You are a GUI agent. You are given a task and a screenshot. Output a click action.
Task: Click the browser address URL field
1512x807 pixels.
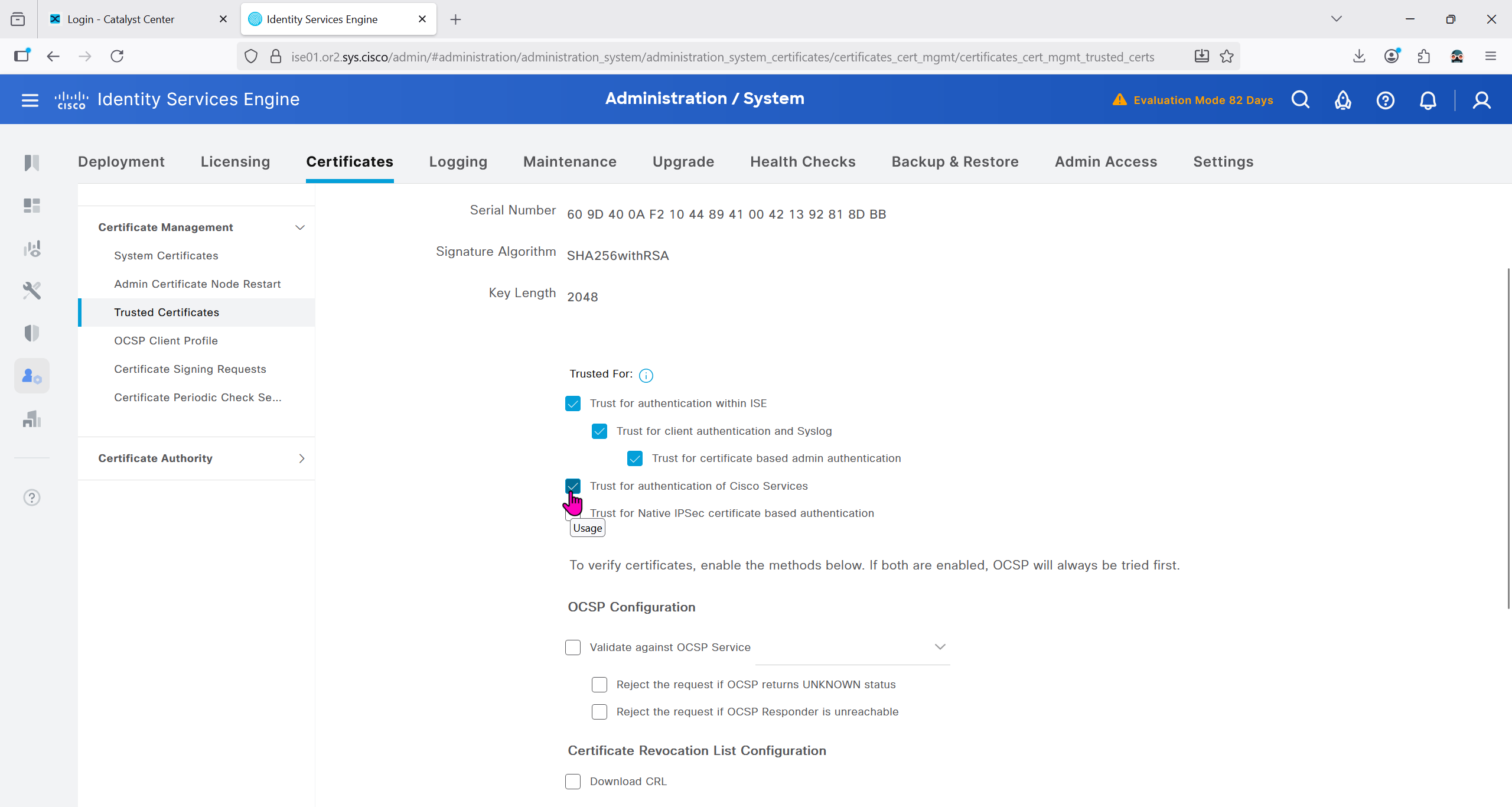tap(722, 57)
